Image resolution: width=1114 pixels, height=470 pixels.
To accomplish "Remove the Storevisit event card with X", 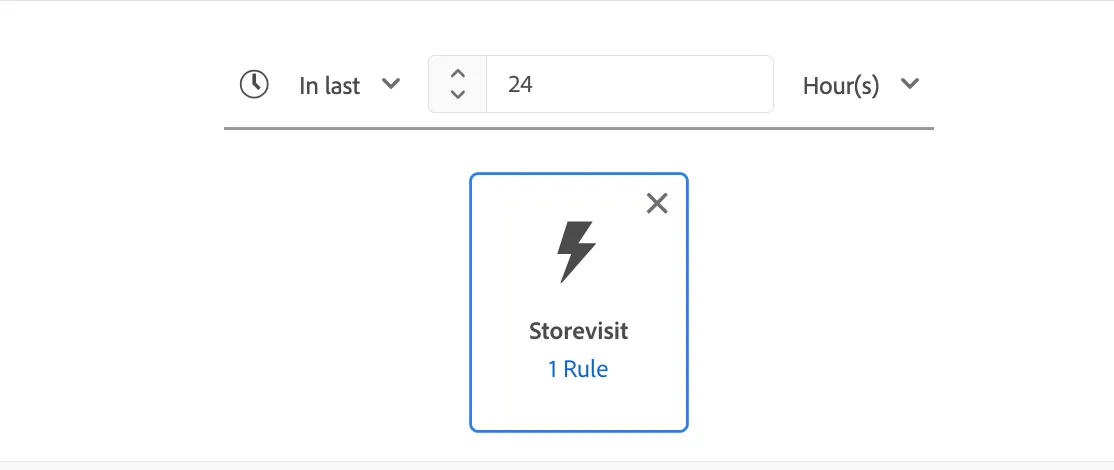I will click(x=657, y=203).
